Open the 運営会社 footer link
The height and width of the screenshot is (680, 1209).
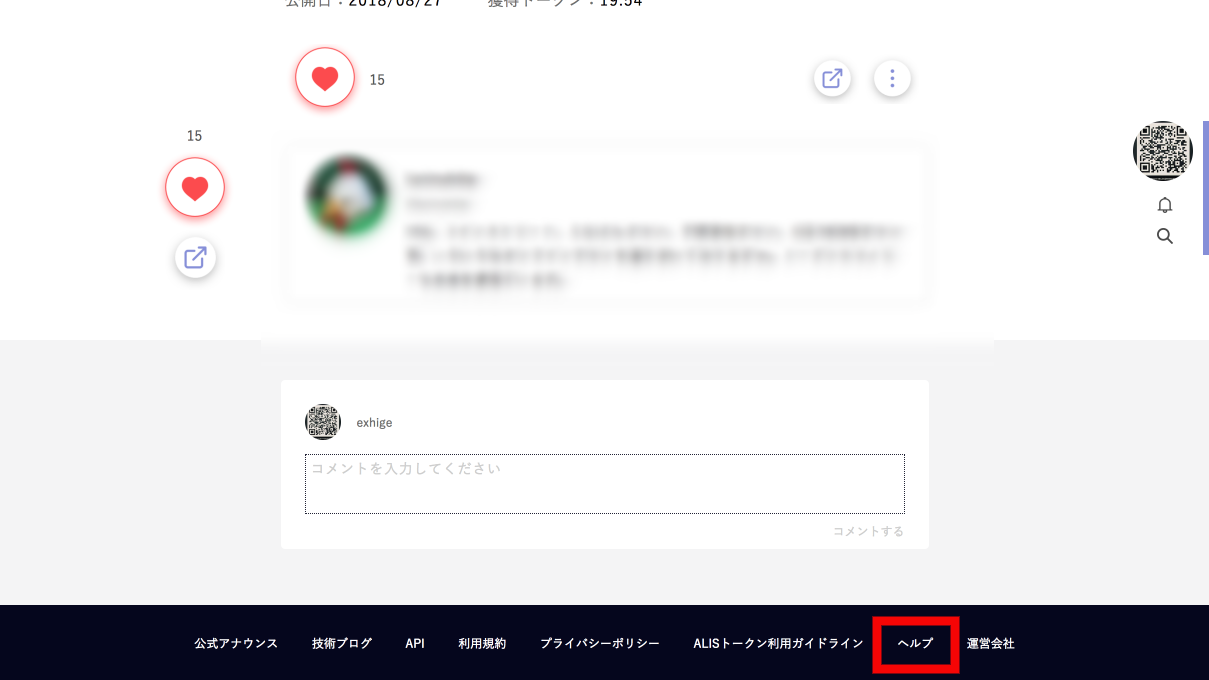pos(991,644)
